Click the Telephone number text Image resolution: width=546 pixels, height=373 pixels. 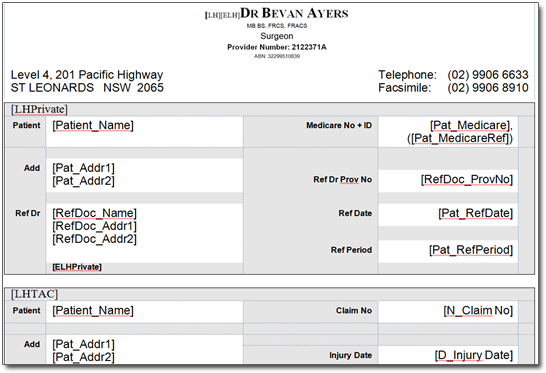[488, 75]
